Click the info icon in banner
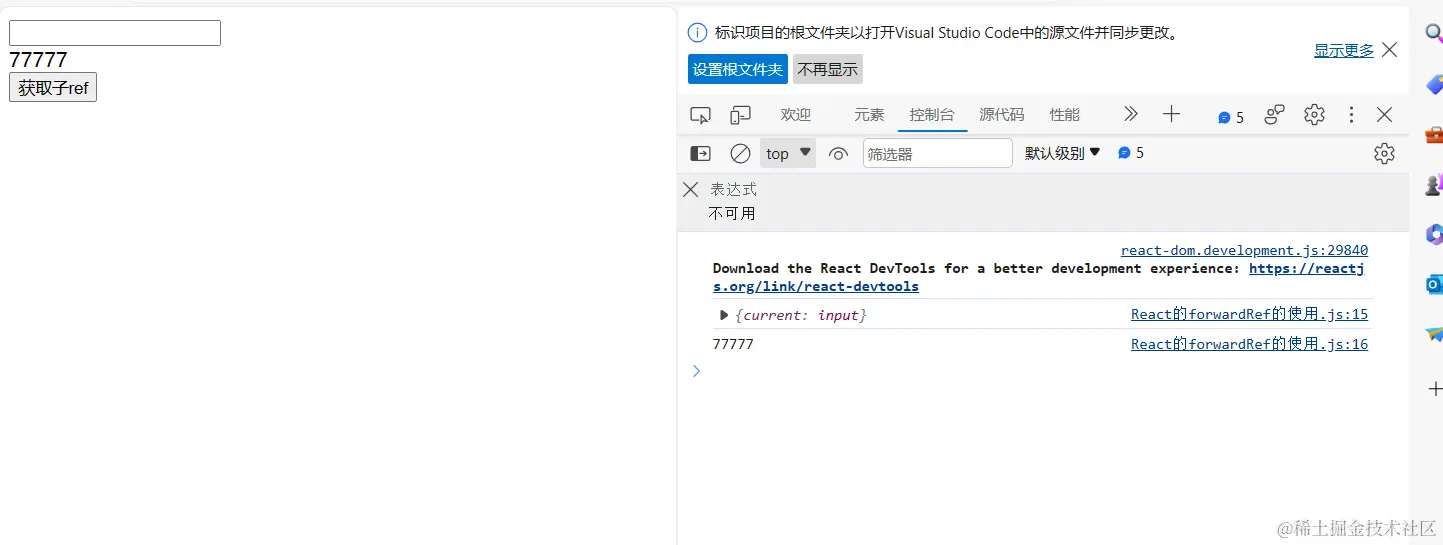This screenshot has height=545, width=1443. pyautogui.click(x=698, y=32)
